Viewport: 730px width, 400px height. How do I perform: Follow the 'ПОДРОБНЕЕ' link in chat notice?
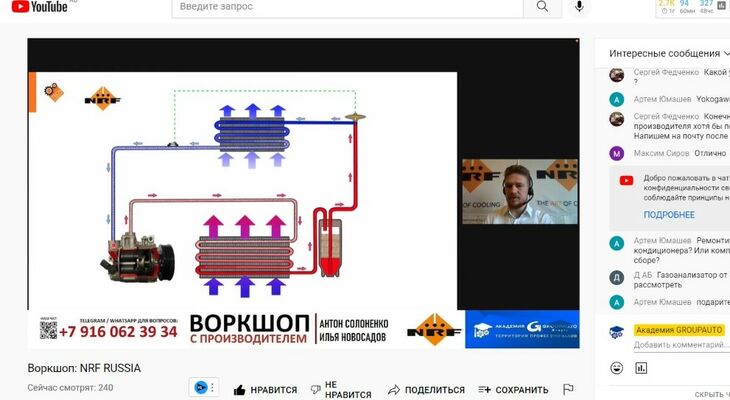[669, 215]
